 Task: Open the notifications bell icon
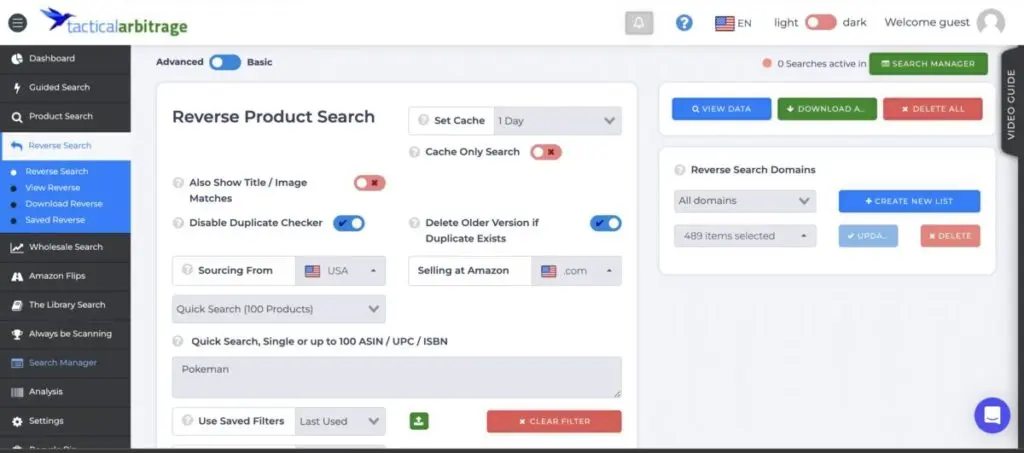[639, 22]
